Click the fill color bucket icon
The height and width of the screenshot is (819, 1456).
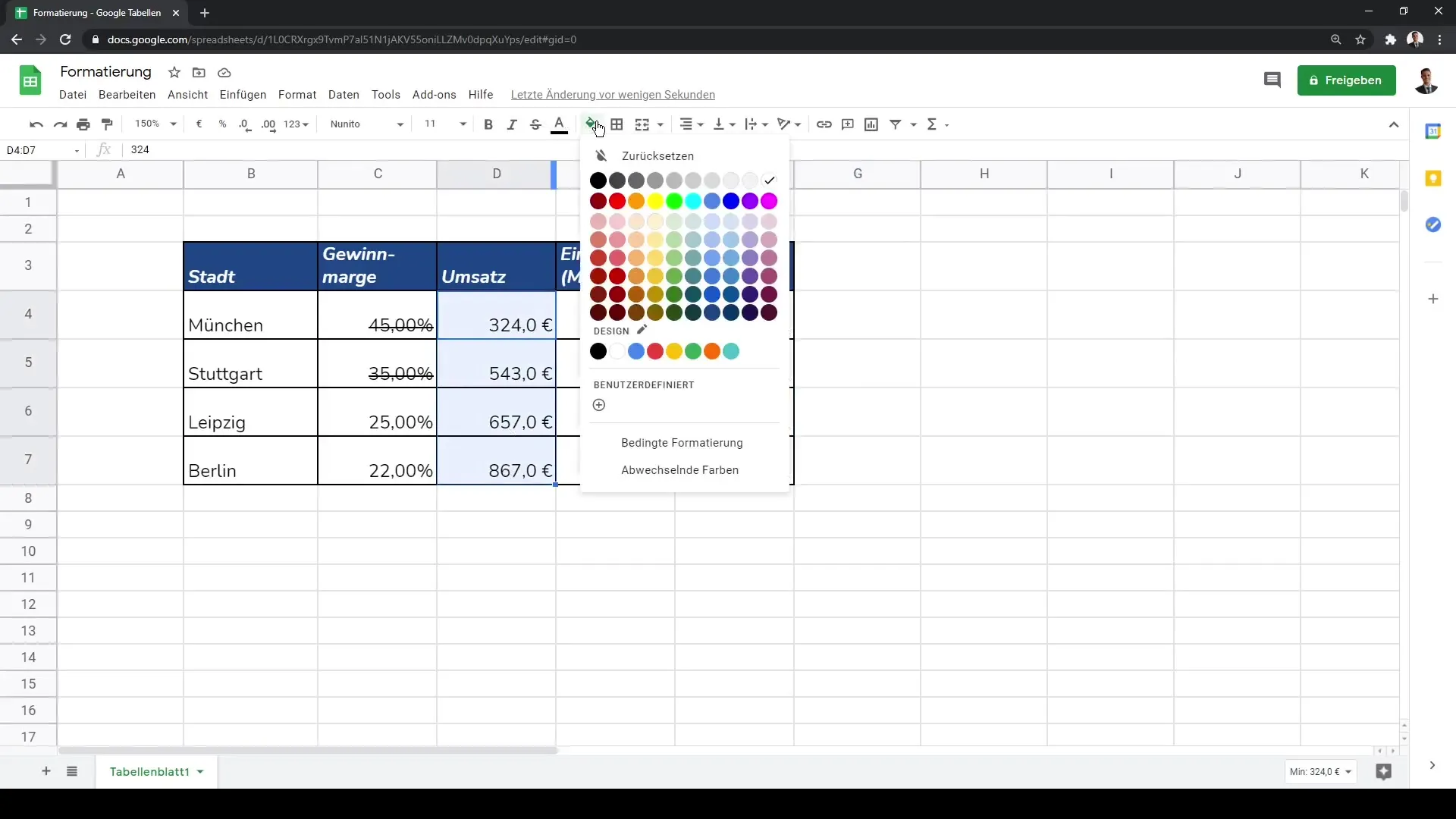click(x=591, y=124)
